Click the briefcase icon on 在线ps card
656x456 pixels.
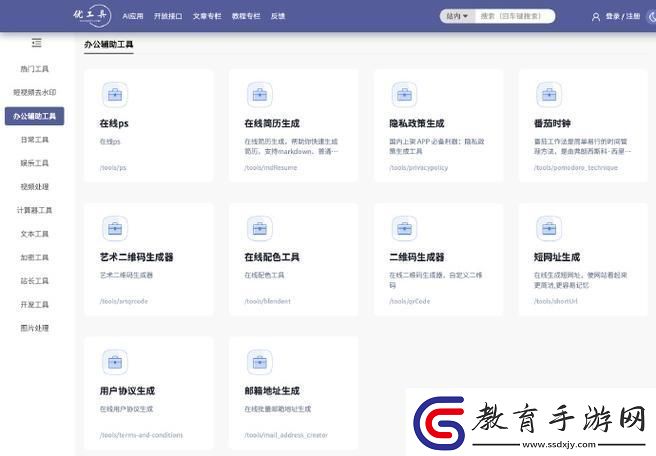click(115, 95)
